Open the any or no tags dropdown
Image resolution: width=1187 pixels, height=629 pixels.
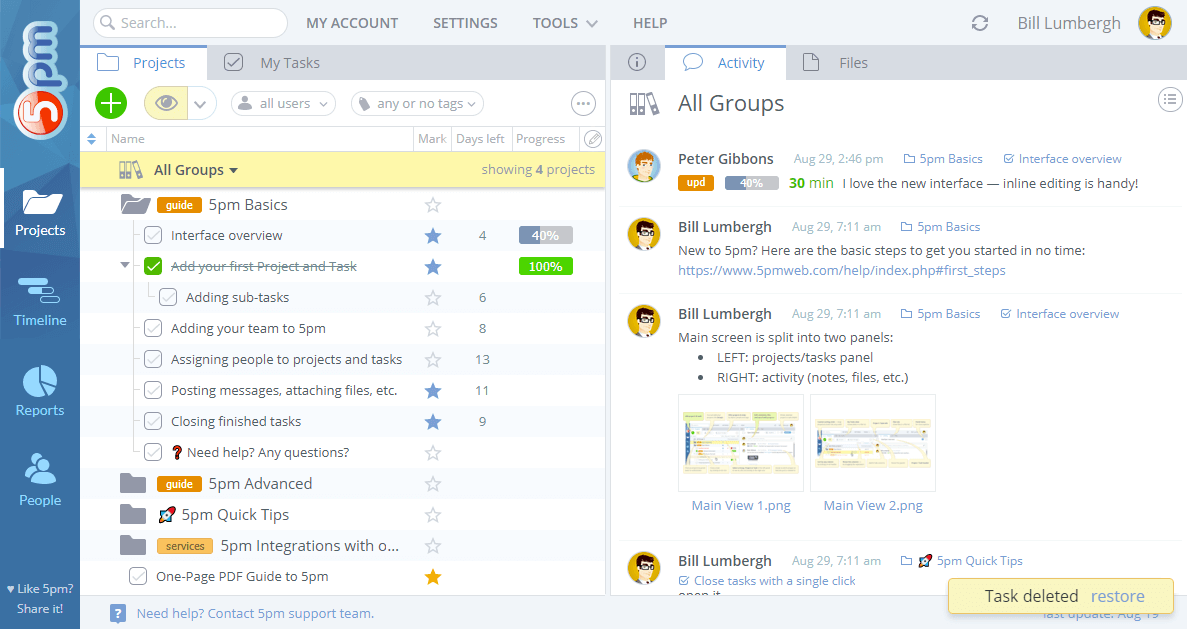tap(417, 103)
